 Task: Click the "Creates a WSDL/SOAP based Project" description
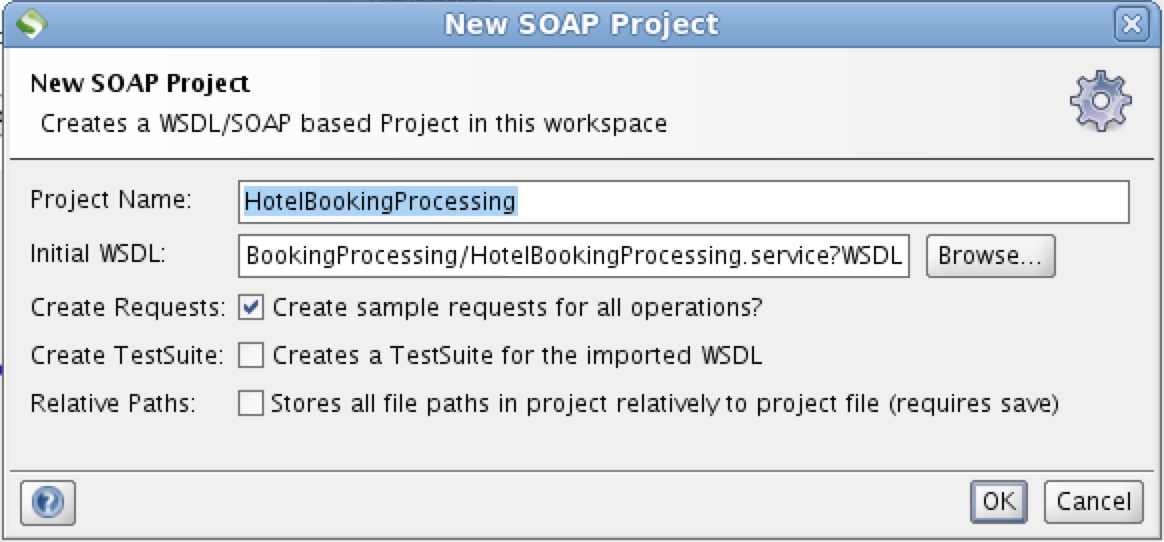353,124
